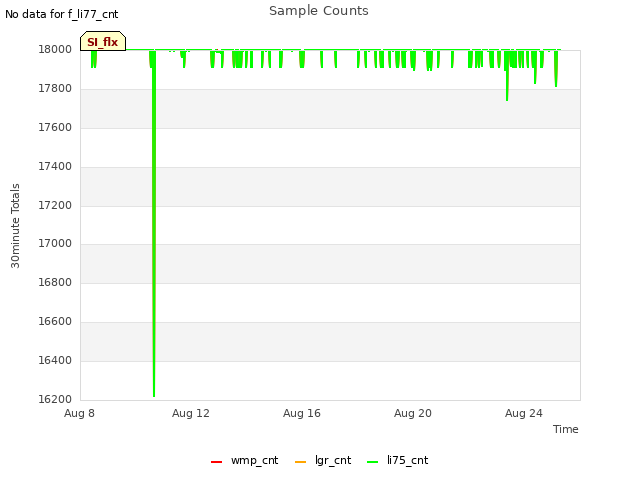
Task: Click the '30minute Totals' y-axis title
Action: coord(15,226)
